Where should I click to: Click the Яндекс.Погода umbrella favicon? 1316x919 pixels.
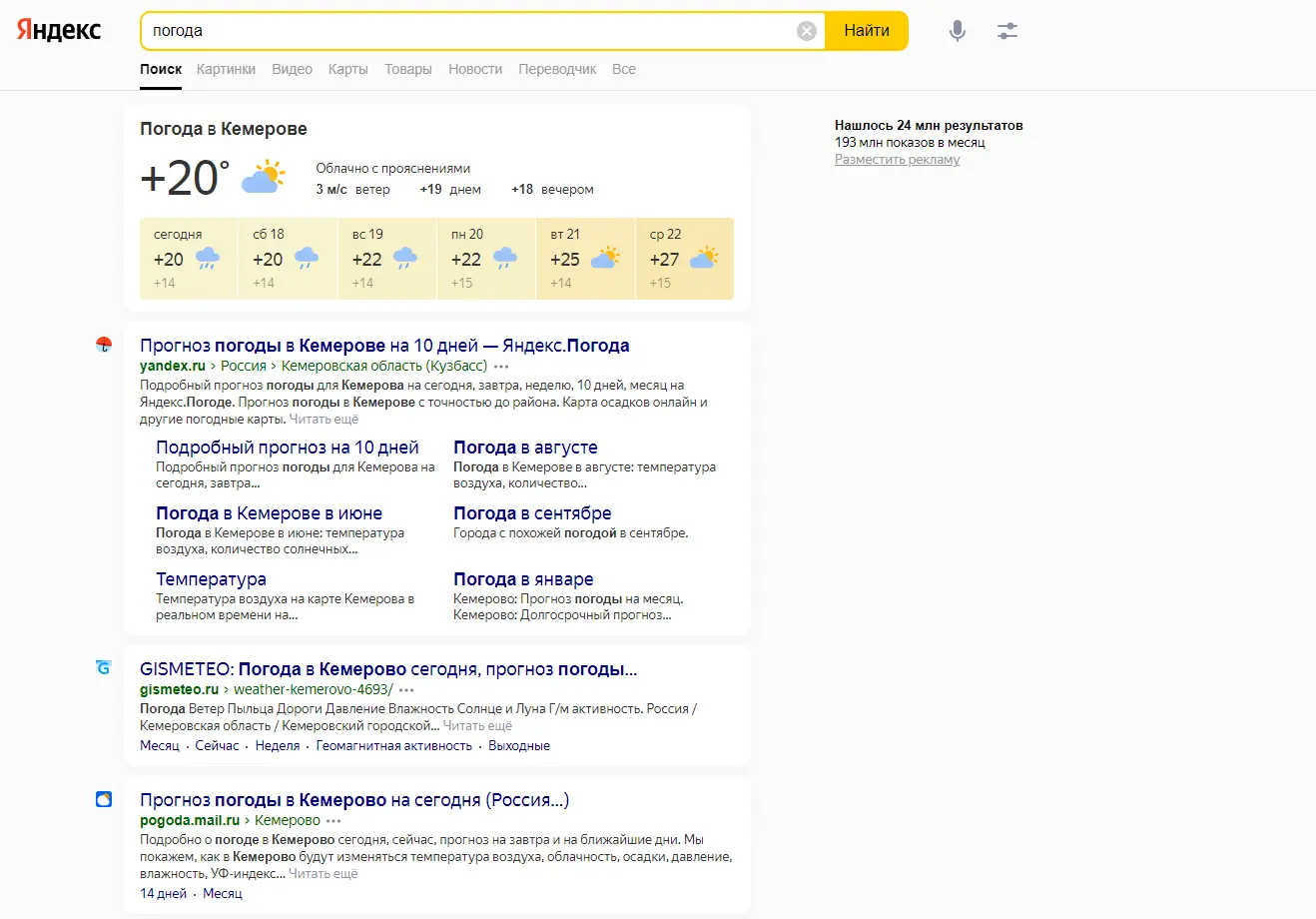(x=104, y=345)
